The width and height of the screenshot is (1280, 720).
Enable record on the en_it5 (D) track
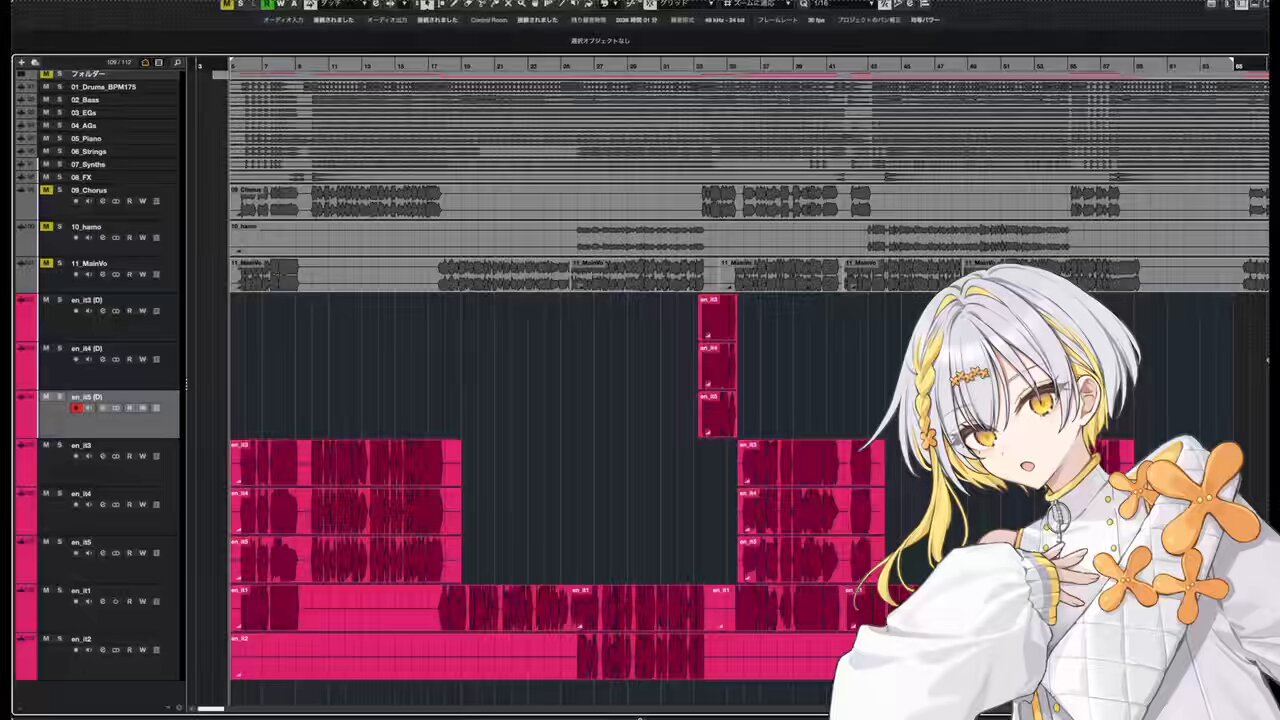76,408
